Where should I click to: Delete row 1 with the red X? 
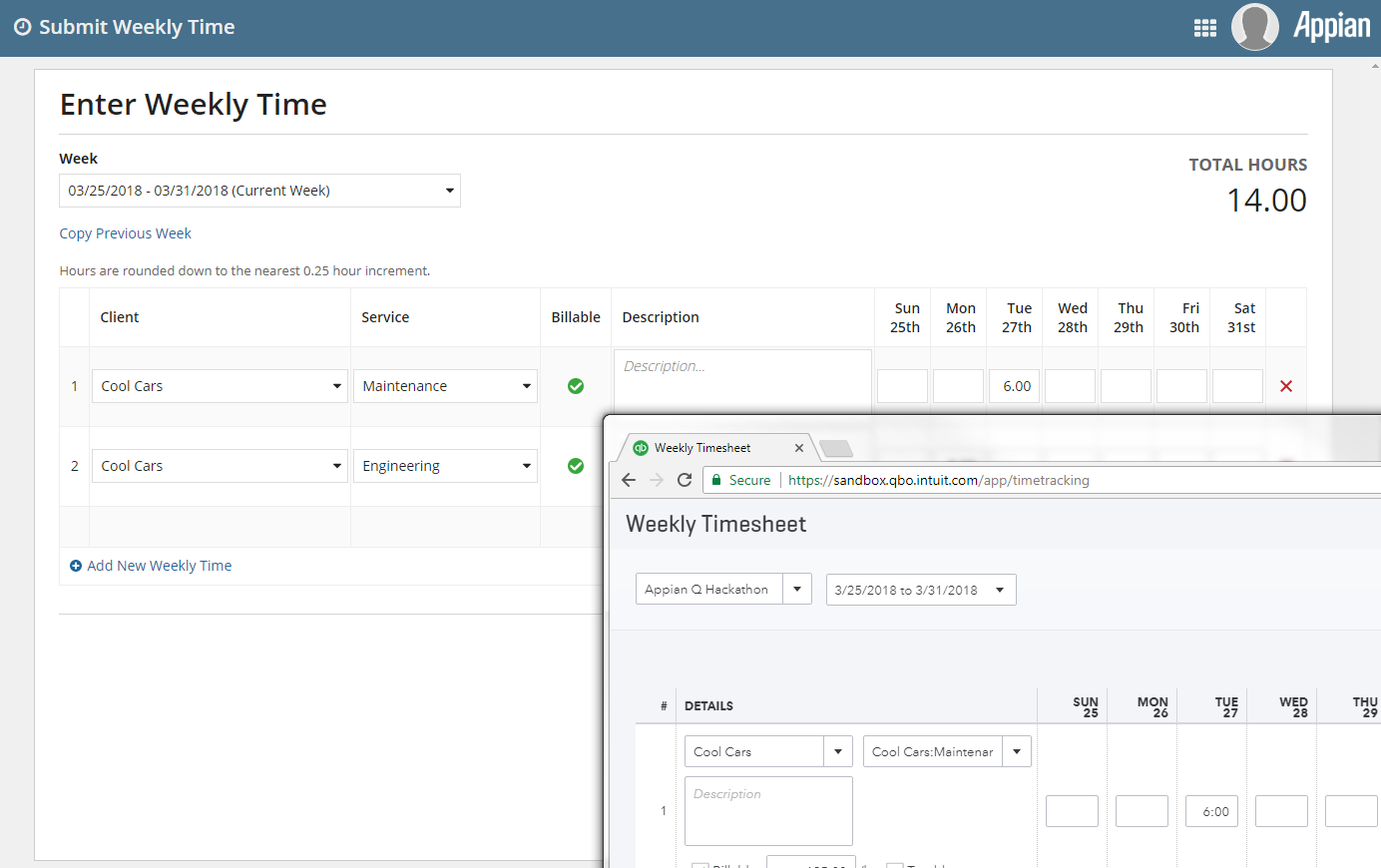1286,386
